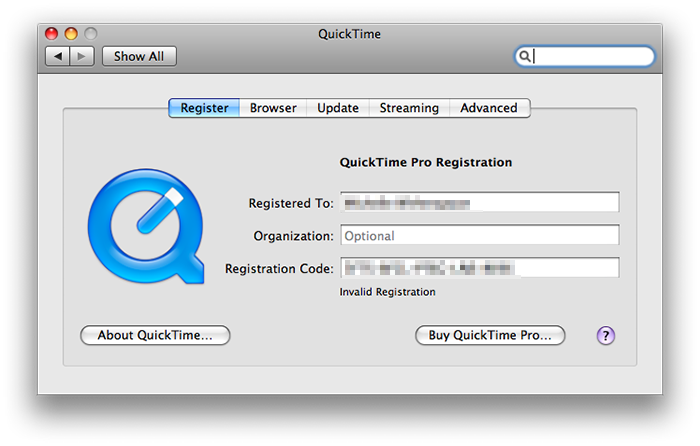
Task: Show the Advanced tab settings
Action: (x=489, y=108)
